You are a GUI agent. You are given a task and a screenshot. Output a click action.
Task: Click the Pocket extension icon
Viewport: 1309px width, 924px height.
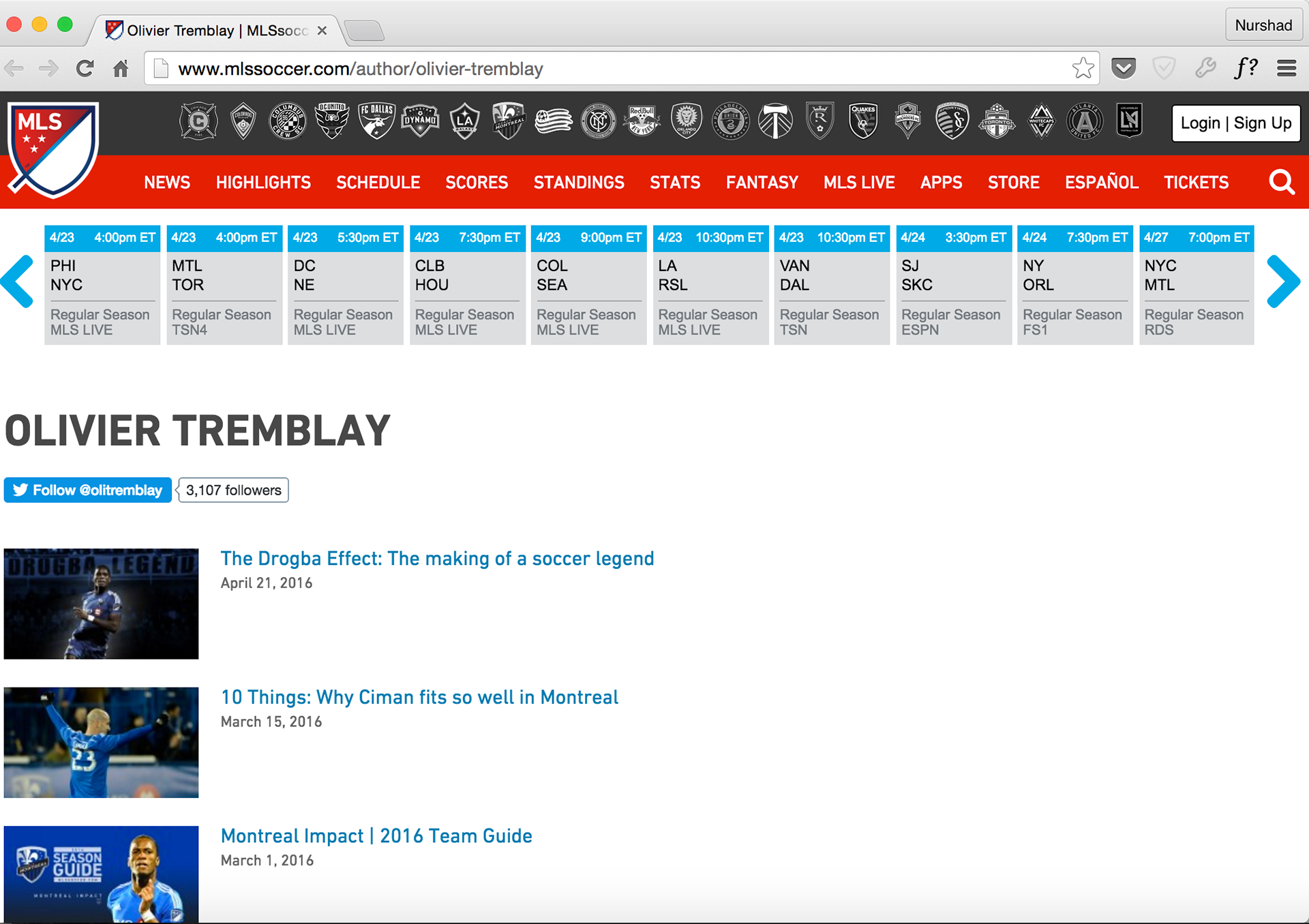coord(1124,68)
